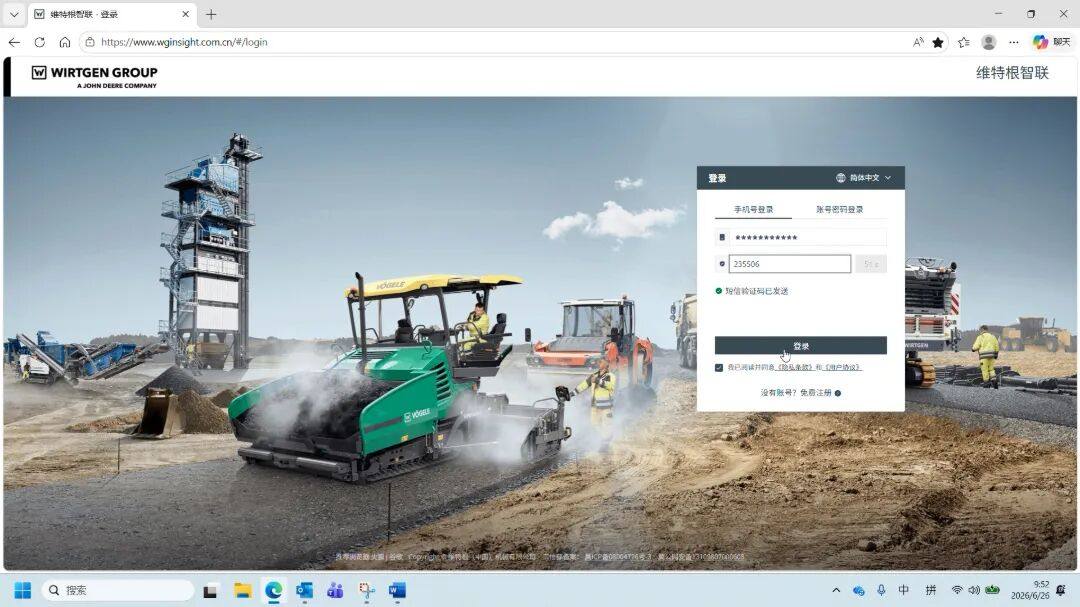Viewport: 1080px width, 607px height.
Task: Click the 免费注册 link
Action: [x=816, y=393]
